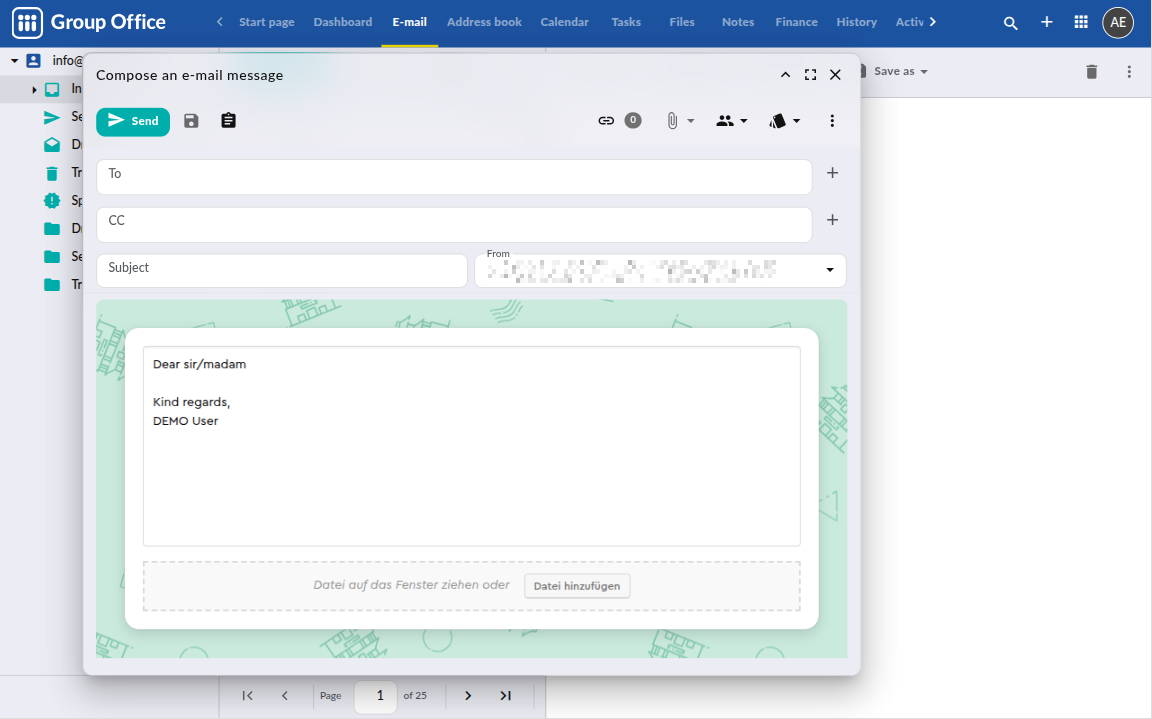
Task: Switch to the Calendar tab
Action: click(x=564, y=22)
